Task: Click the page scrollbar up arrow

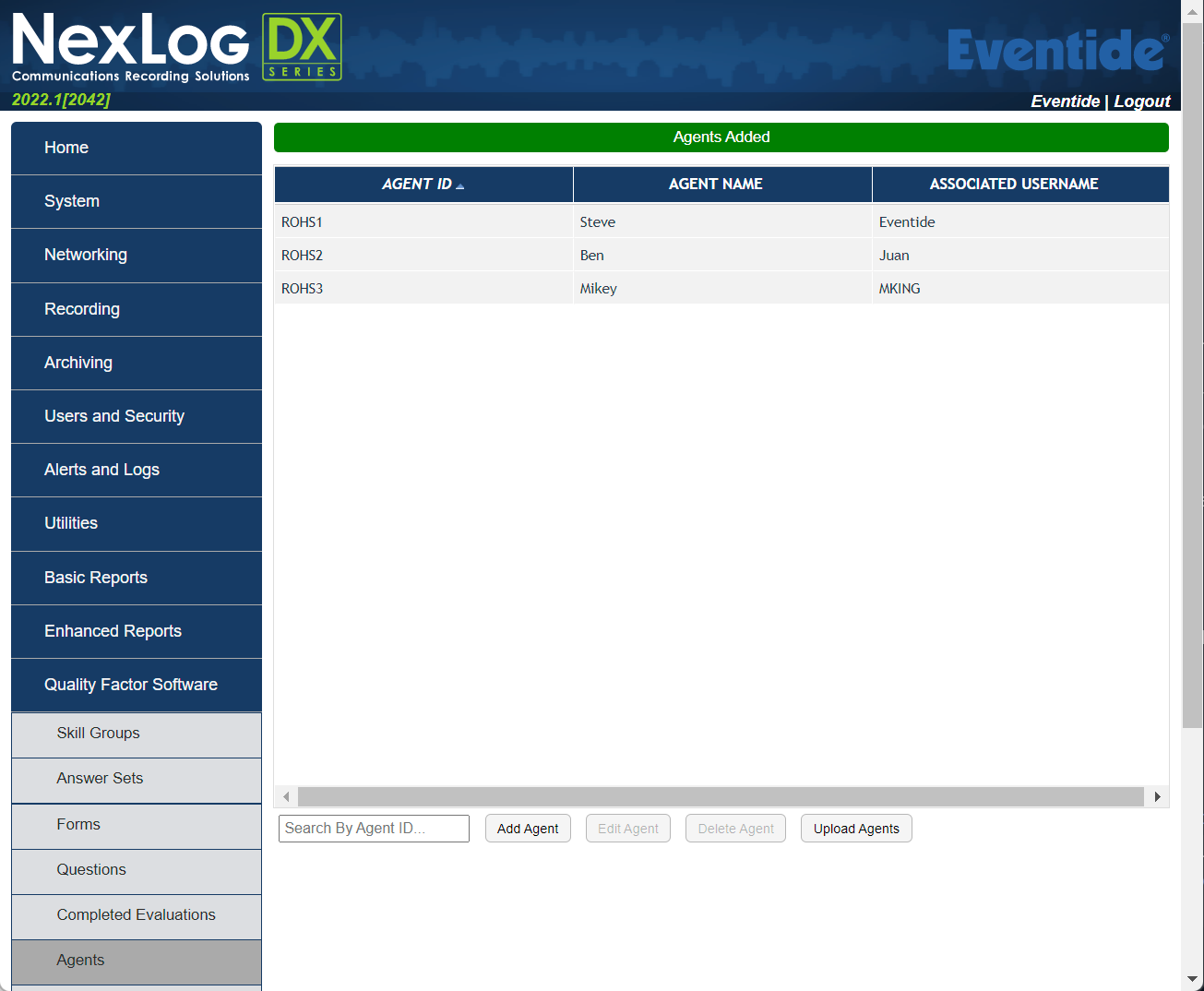Action: tap(1192, 11)
